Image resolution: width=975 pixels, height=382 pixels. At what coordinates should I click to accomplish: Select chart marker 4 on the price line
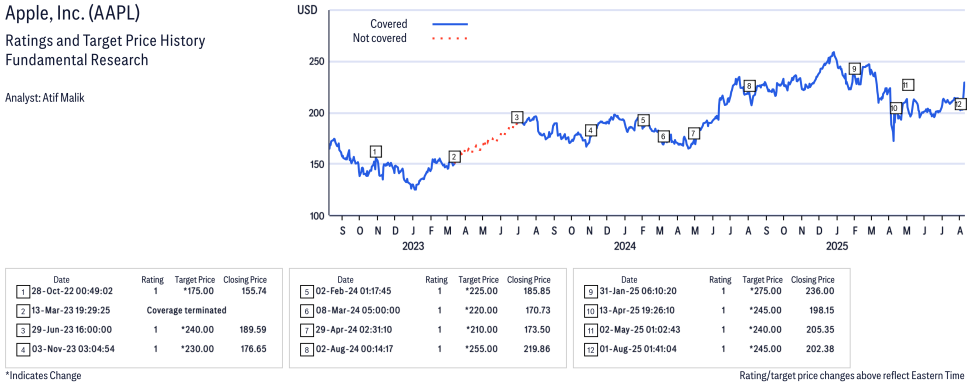point(591,130)
